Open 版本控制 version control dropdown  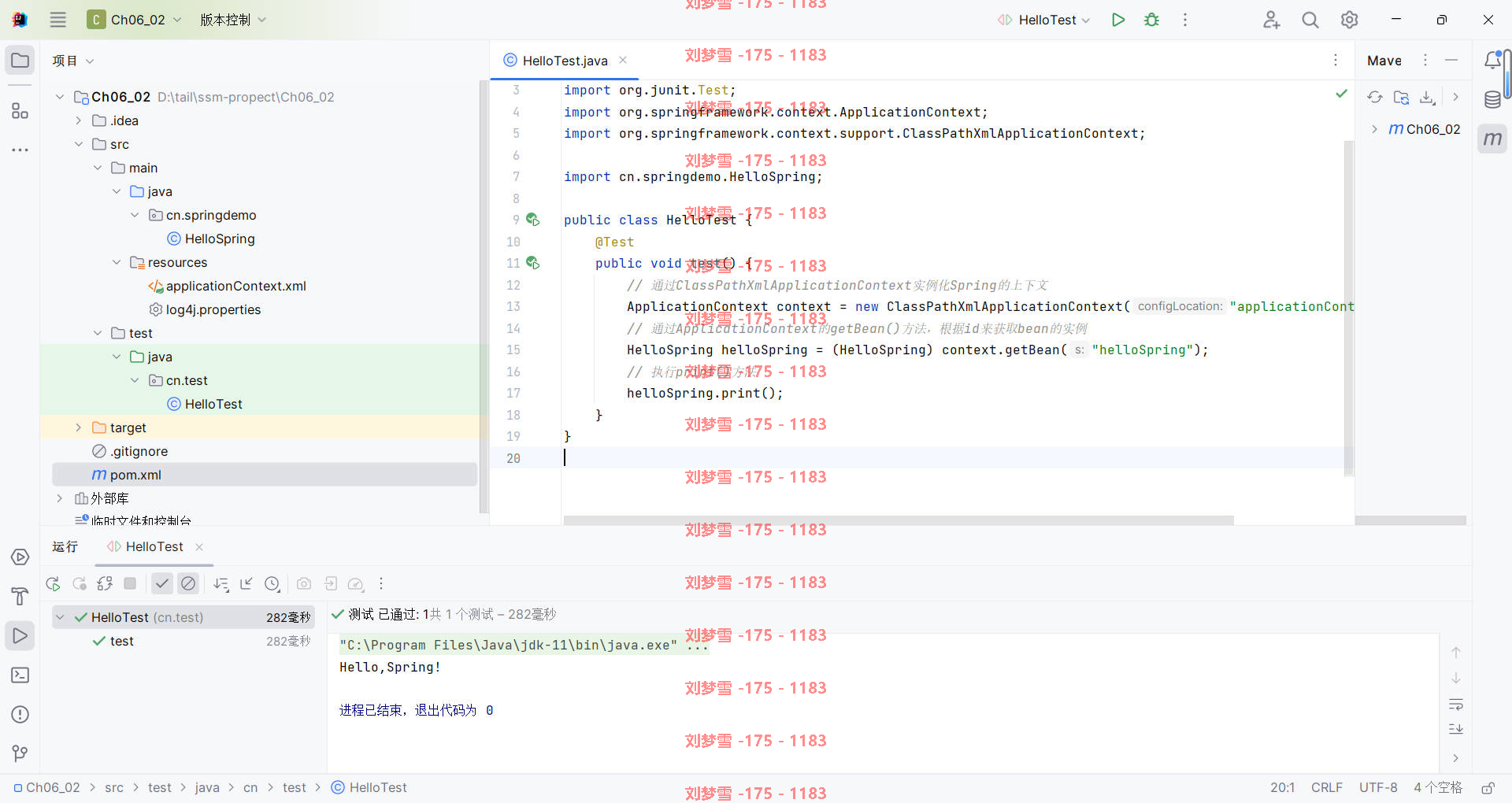click(233, 20)
